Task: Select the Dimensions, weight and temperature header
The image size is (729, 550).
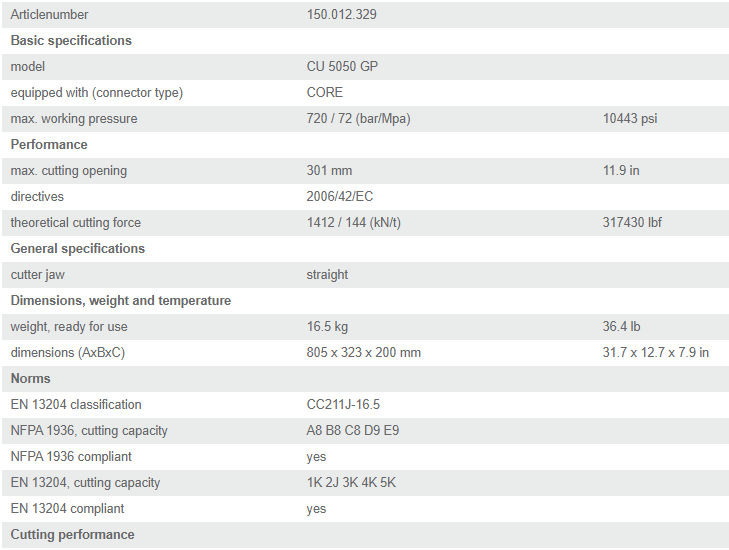Action: point(121,301)
